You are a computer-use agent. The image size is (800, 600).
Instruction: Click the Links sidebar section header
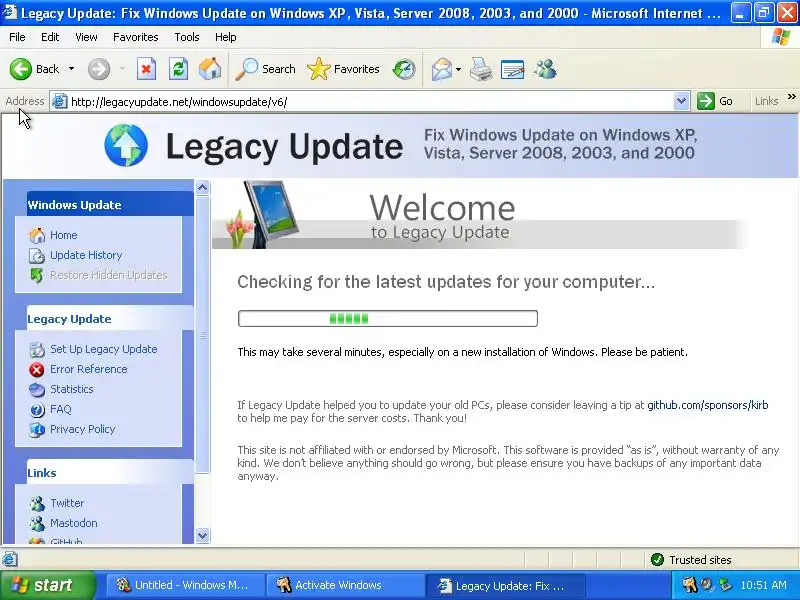tap(110, 473)
